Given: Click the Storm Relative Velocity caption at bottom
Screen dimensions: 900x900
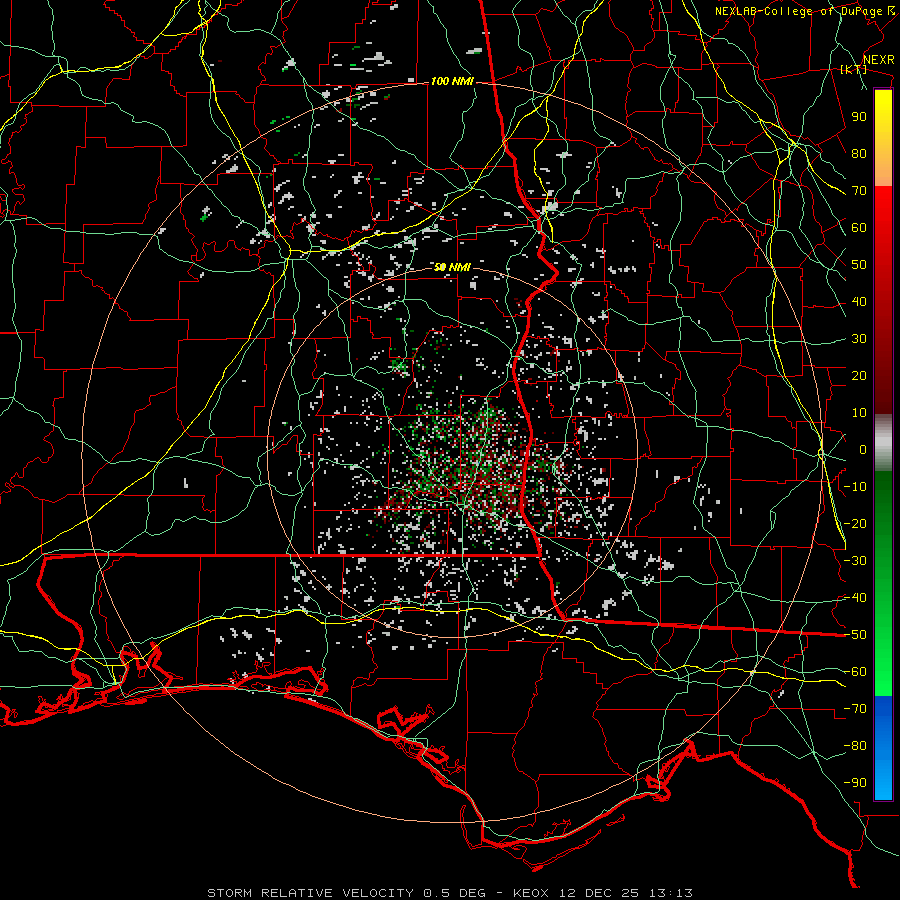Looking at the screenshot, I should (450, 893).
